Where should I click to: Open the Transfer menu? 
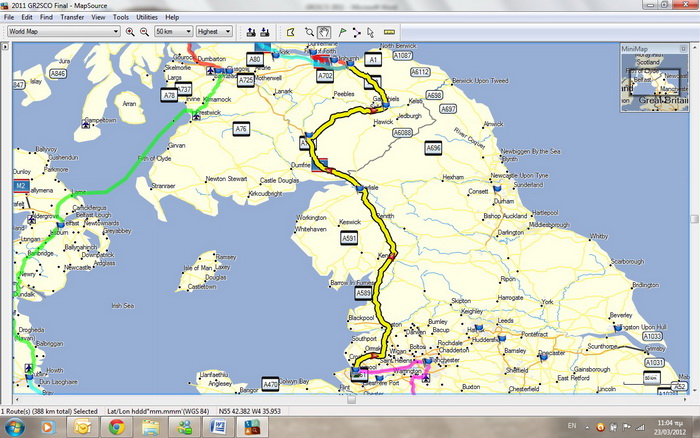72,17
